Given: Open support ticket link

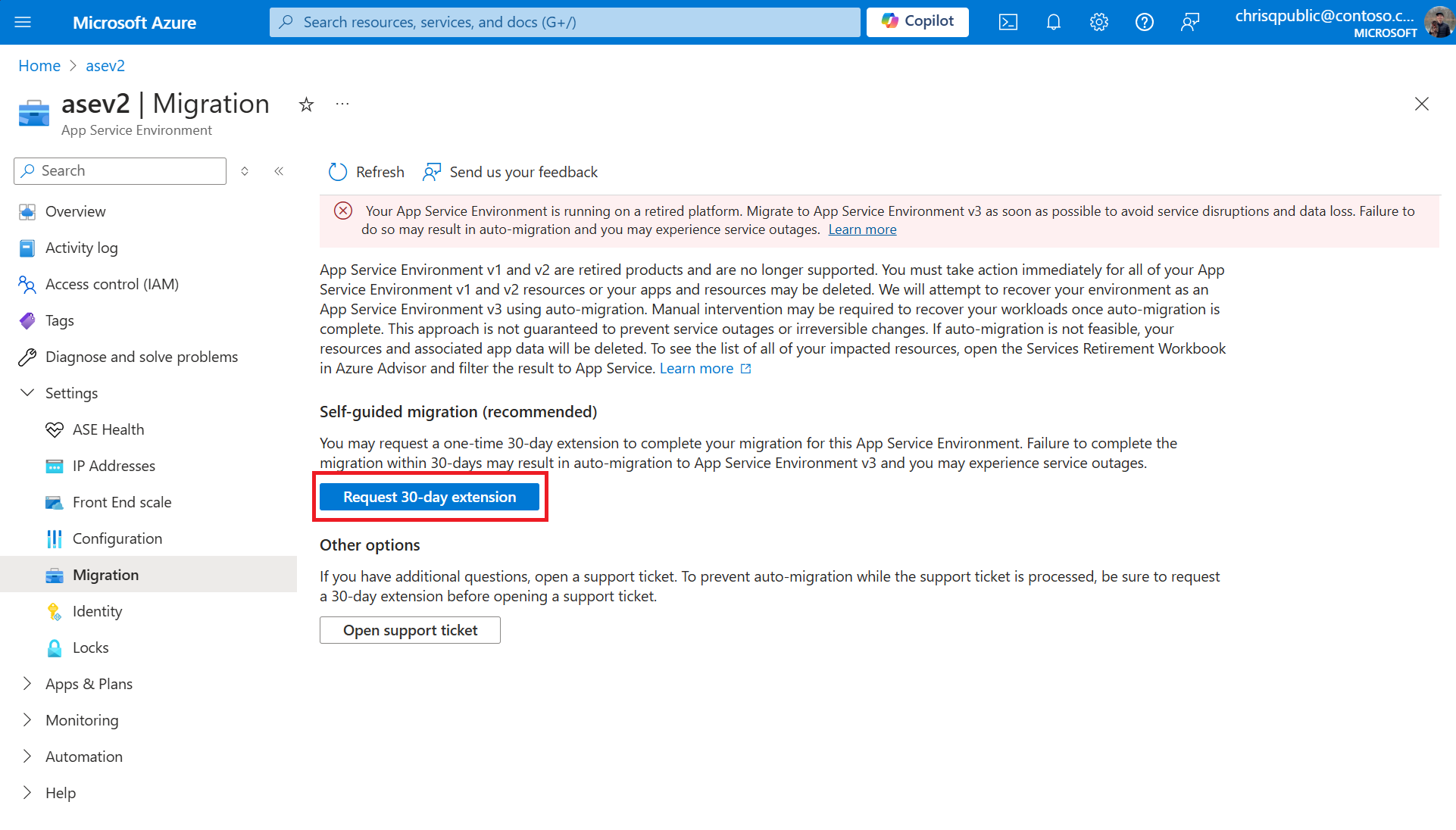Looking at the screenshot, I should [410, 630].
